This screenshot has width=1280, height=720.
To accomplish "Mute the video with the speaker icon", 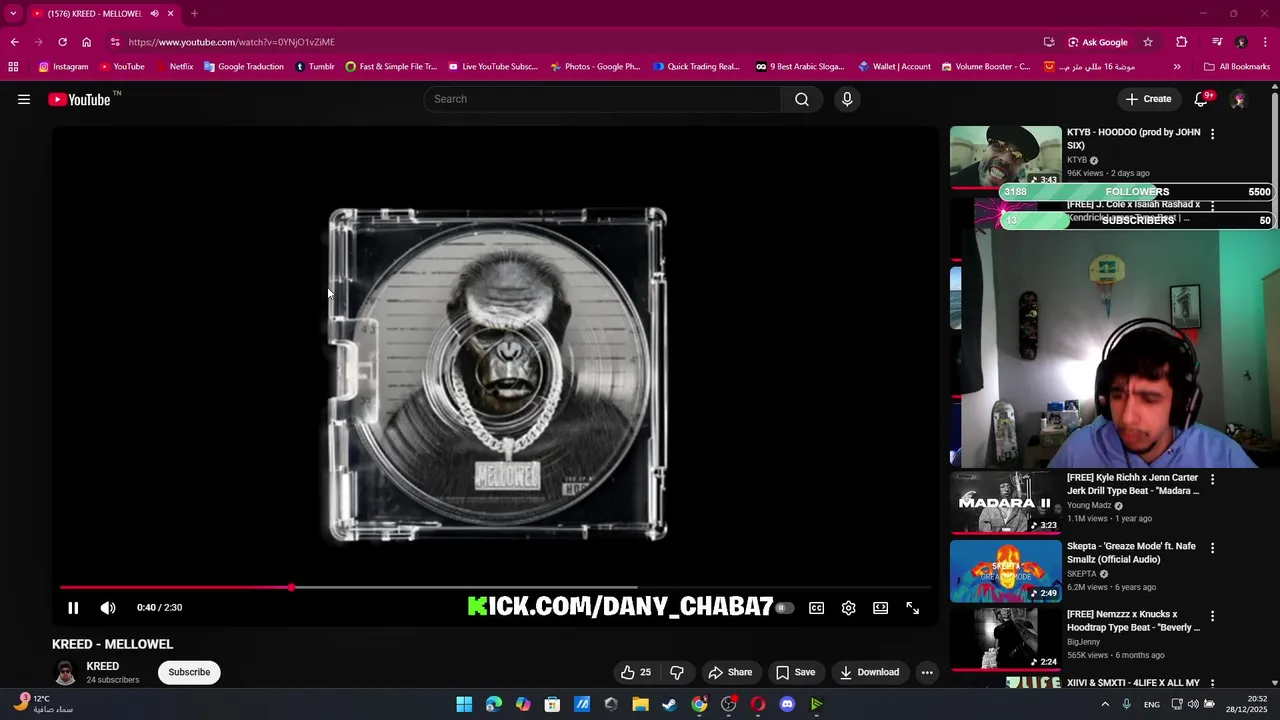I will [x=108, y=608].
